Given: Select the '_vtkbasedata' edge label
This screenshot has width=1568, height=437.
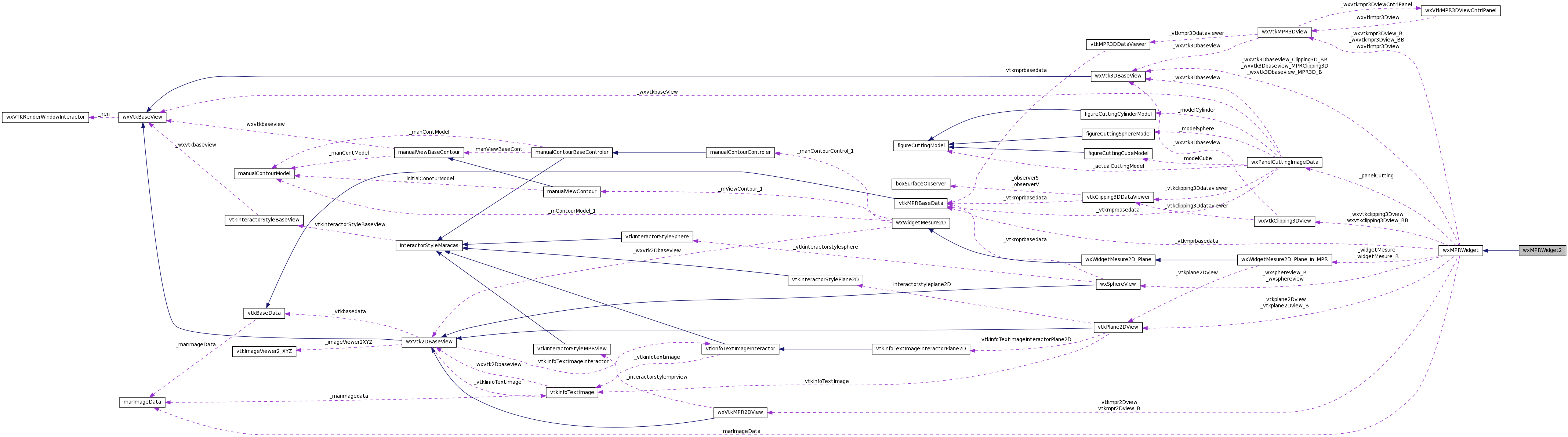Looking at the screenshot, I should pyautogui.click(x=349, y=312).
